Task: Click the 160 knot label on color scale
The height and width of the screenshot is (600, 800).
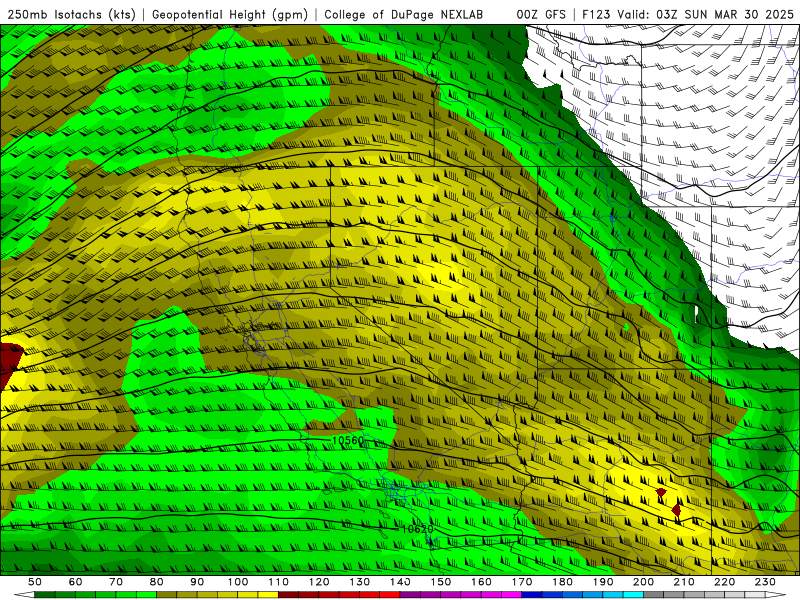Action: [482, 582]
